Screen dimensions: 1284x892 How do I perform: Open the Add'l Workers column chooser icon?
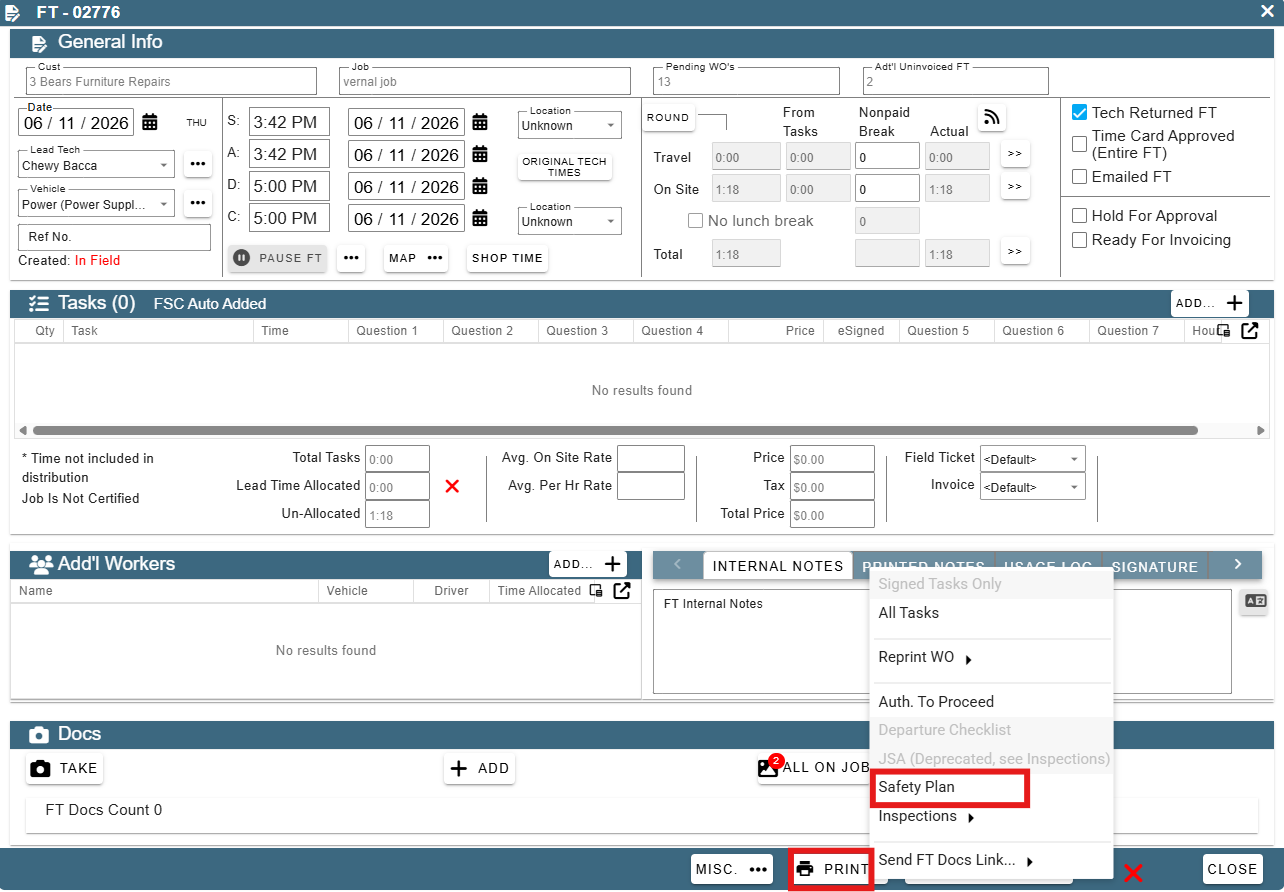coord(596,591)
